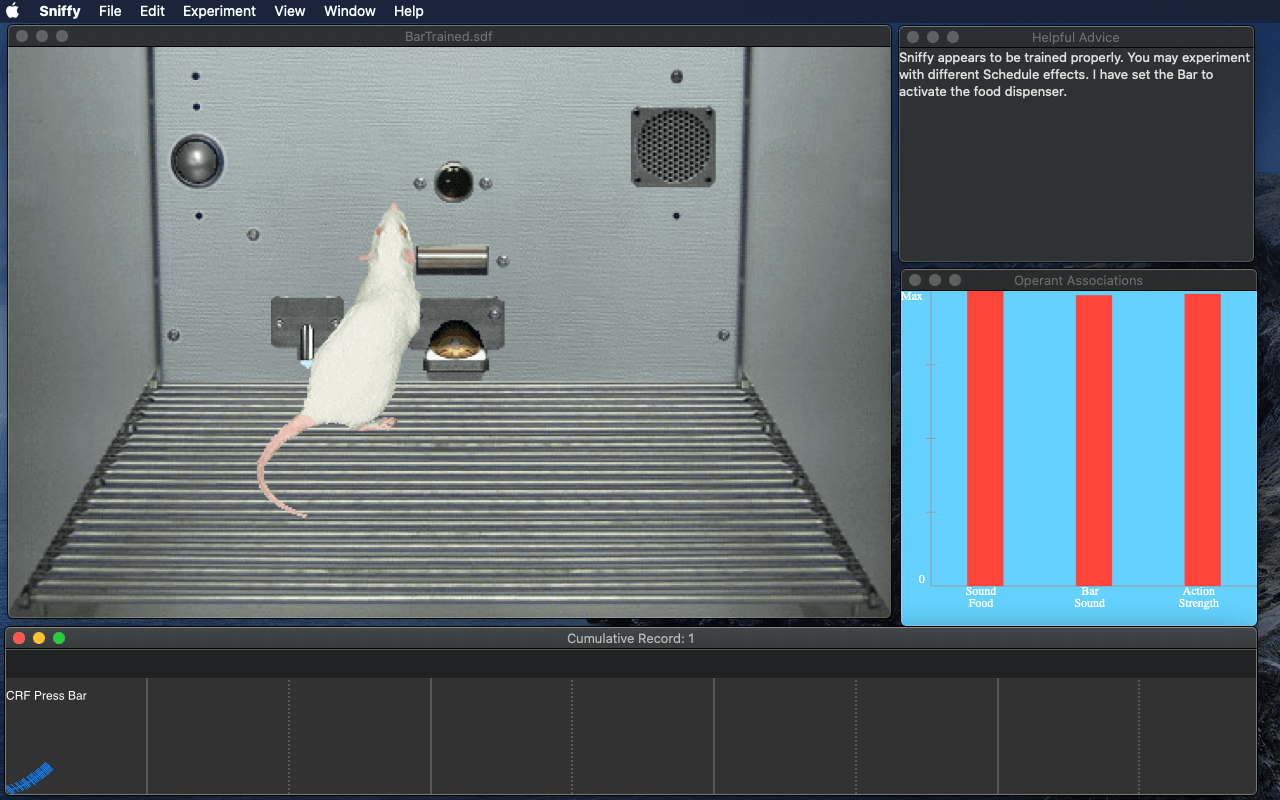Click the Max label on the chart axis
Image resolution: width=1280 pixels, height=800 pixels.
(x=912, y=296)
